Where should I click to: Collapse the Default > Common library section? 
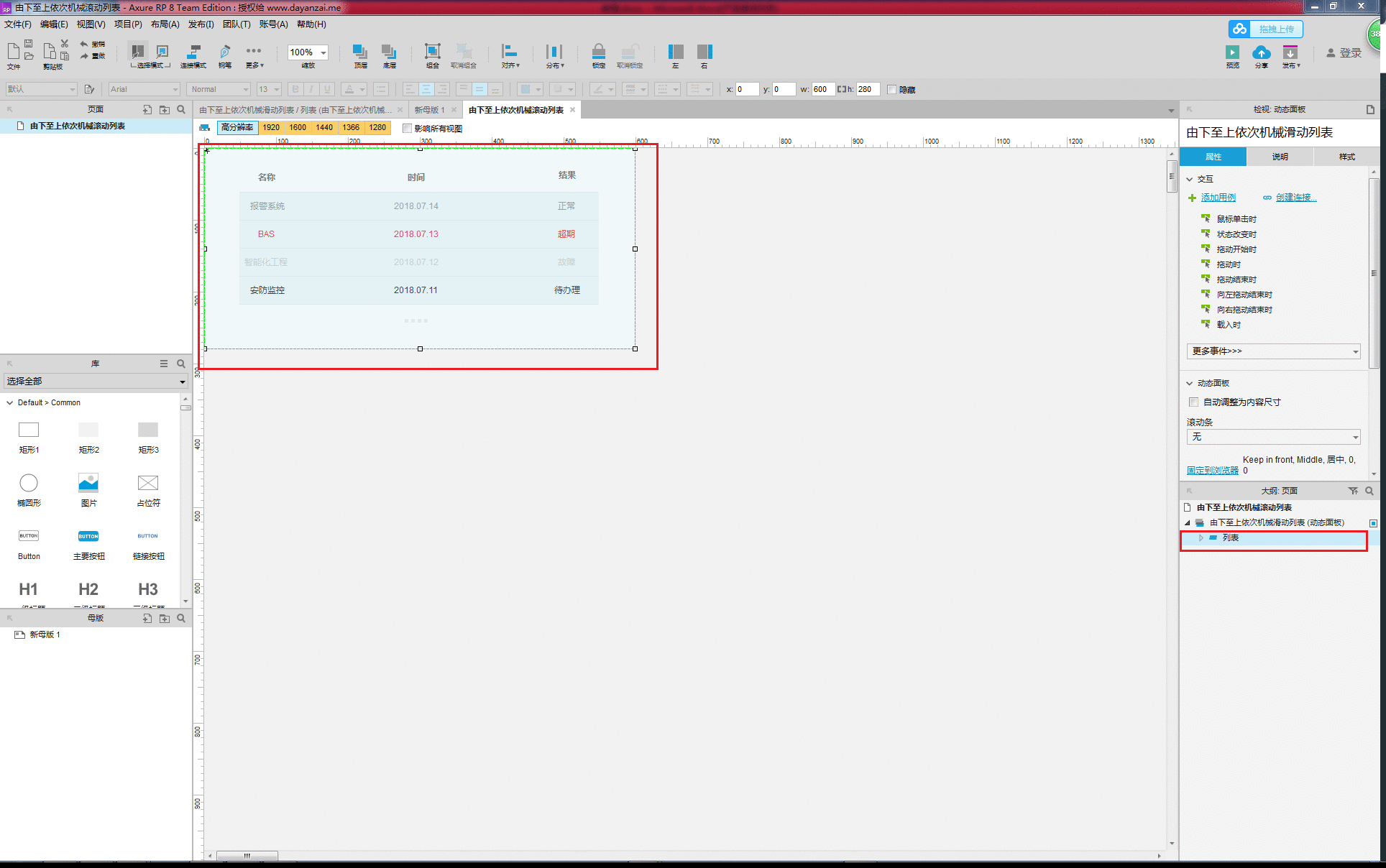10,403
